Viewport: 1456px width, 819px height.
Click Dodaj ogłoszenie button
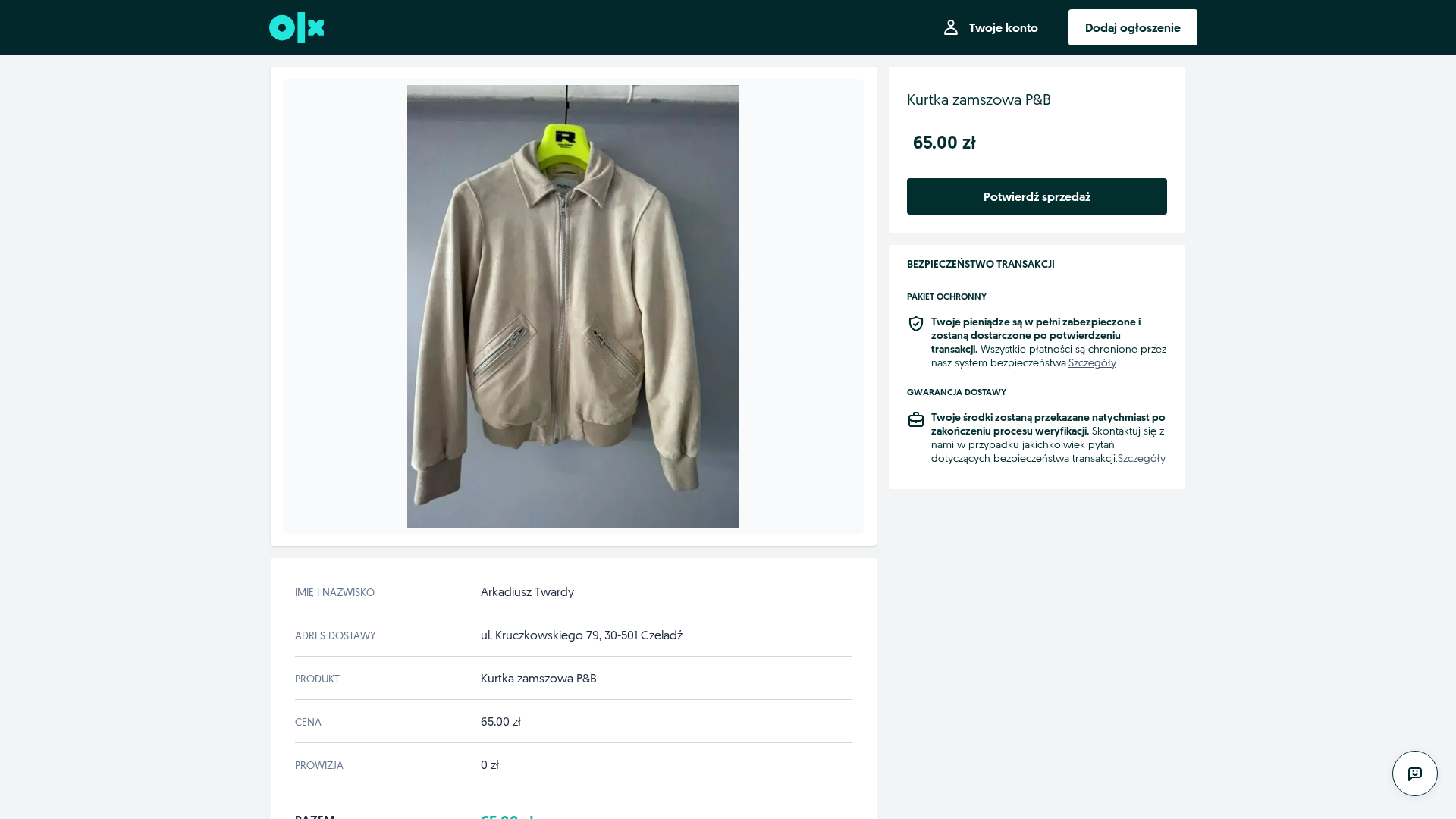pyautogui.click(x=1132, y=27)
